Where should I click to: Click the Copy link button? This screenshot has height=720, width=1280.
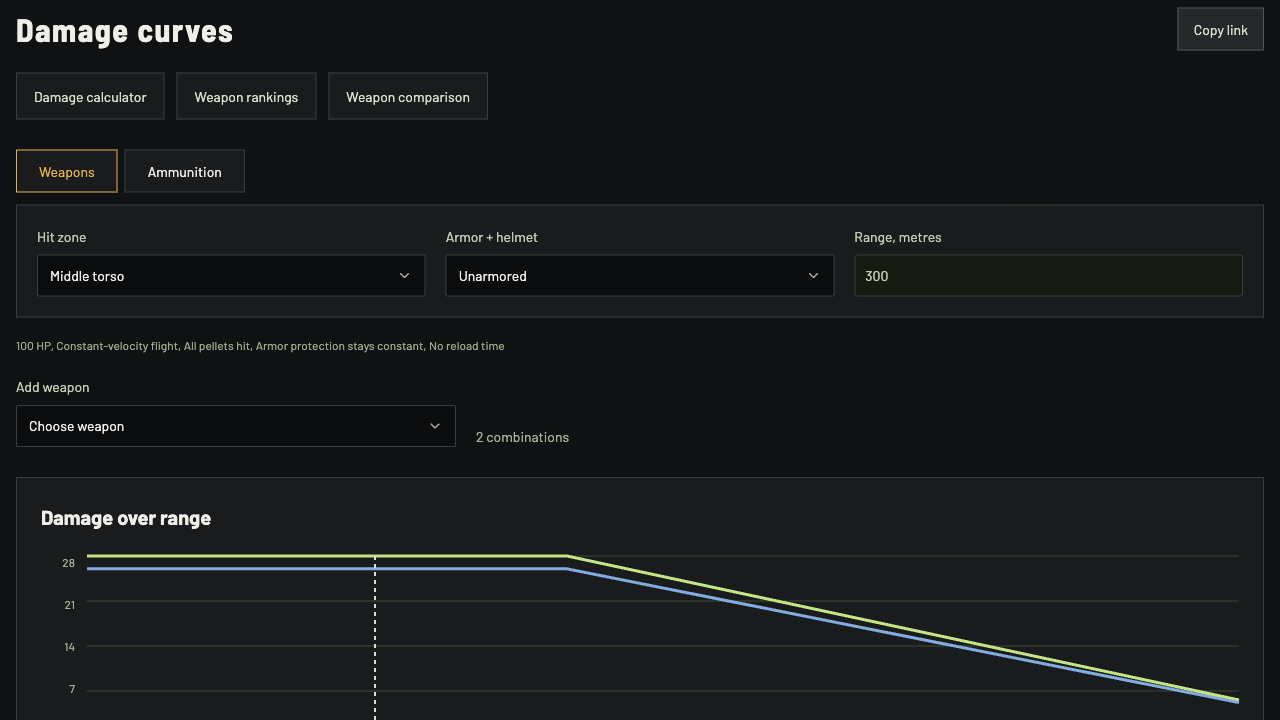(x=1220, y=30)
